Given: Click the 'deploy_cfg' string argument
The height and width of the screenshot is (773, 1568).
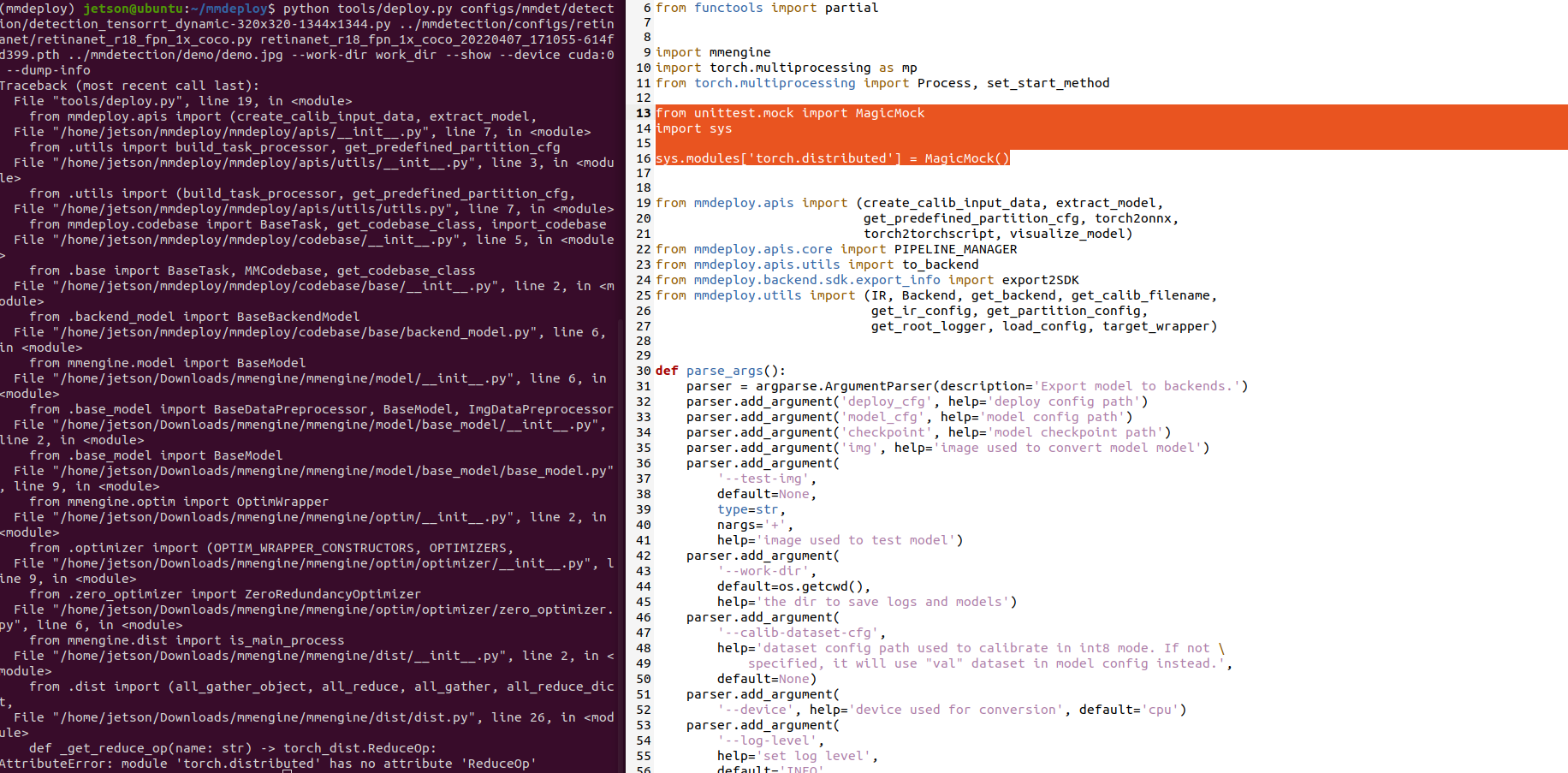Looking at the screenshot, I should pos(887,401).
